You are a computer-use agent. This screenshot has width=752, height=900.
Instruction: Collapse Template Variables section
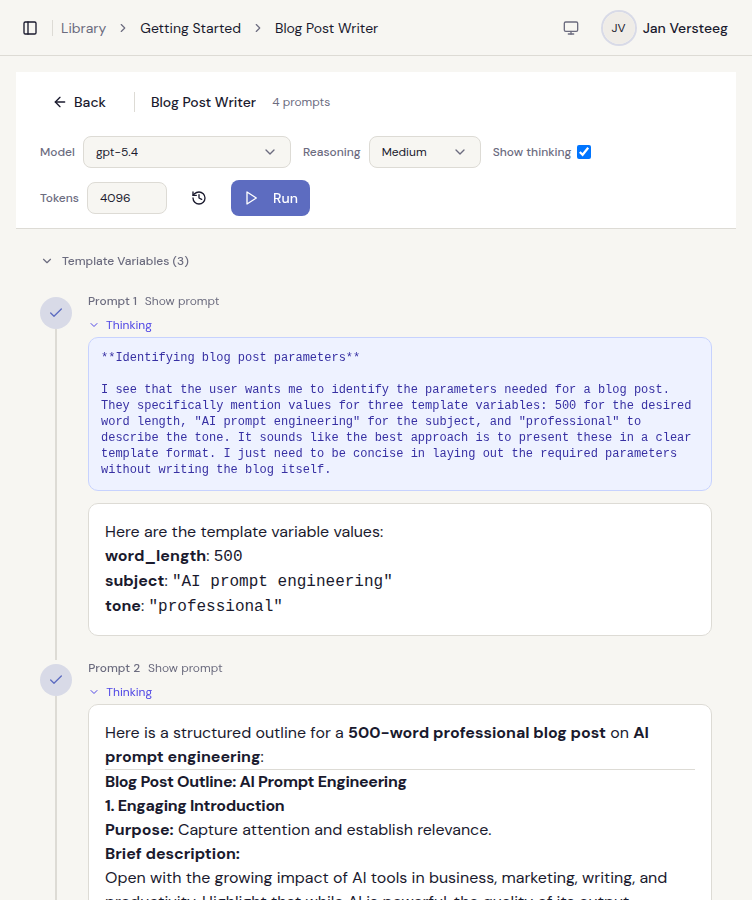(x=47, y=259)
